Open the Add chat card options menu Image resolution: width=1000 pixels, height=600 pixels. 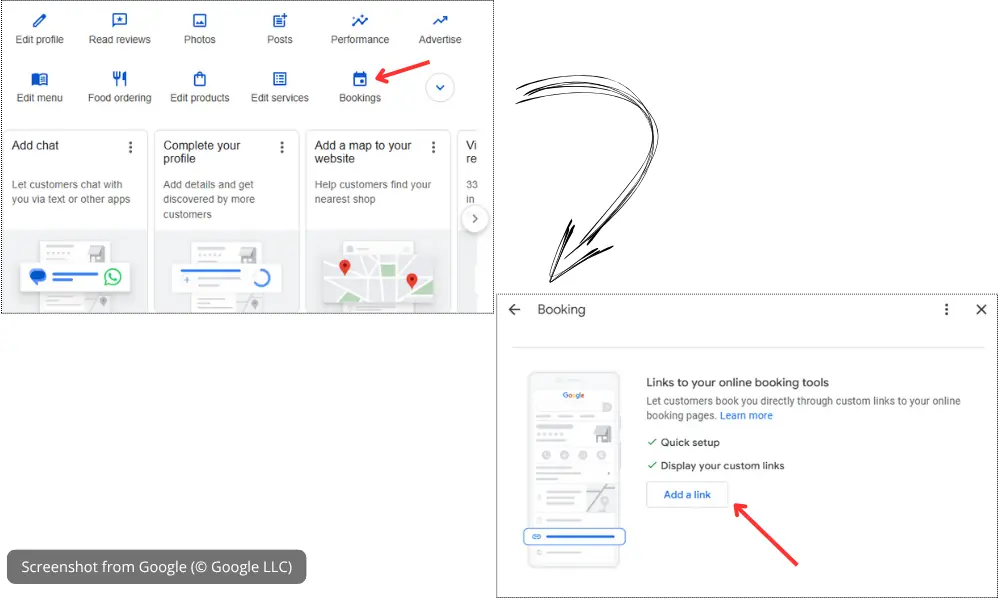130,146
